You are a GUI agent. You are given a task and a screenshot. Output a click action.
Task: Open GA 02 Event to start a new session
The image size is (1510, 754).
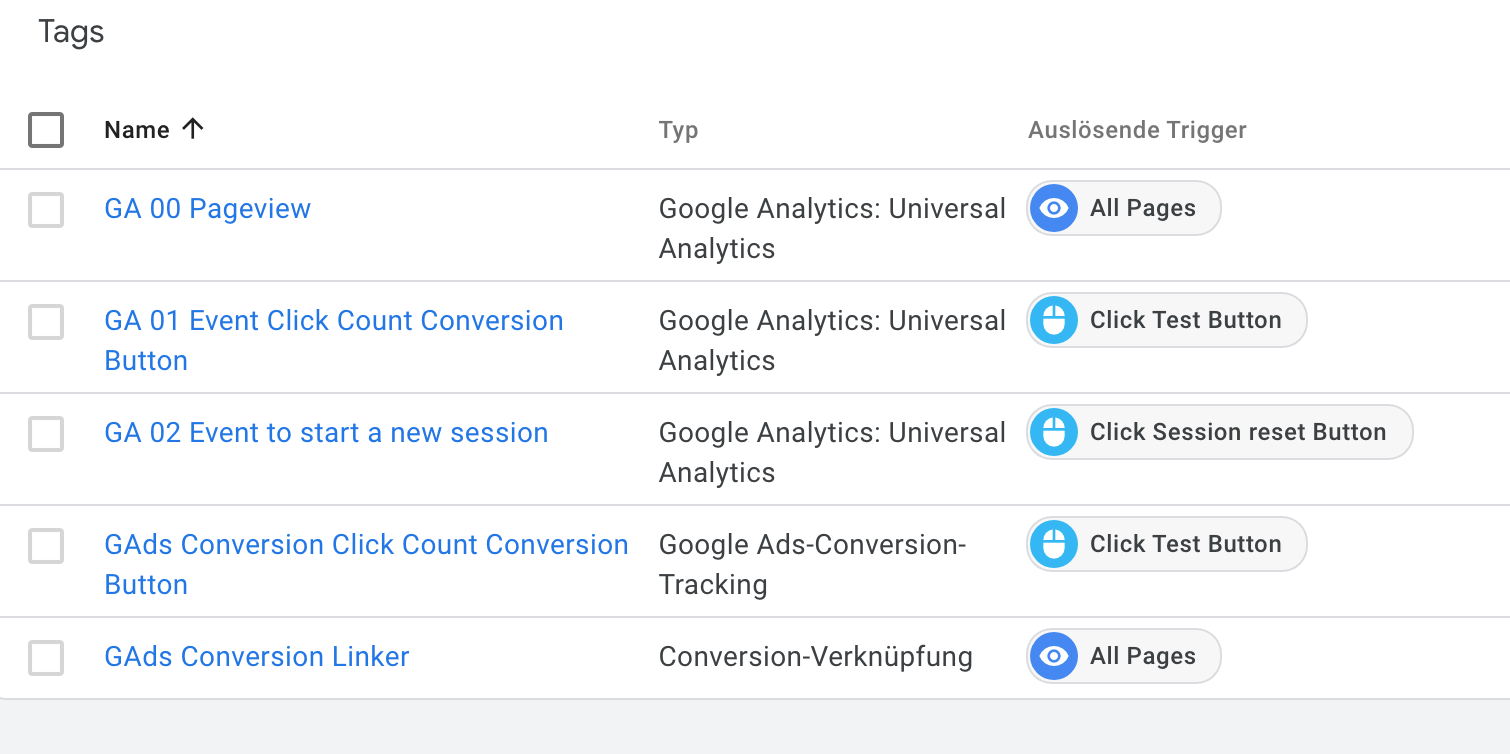(326, 433)
